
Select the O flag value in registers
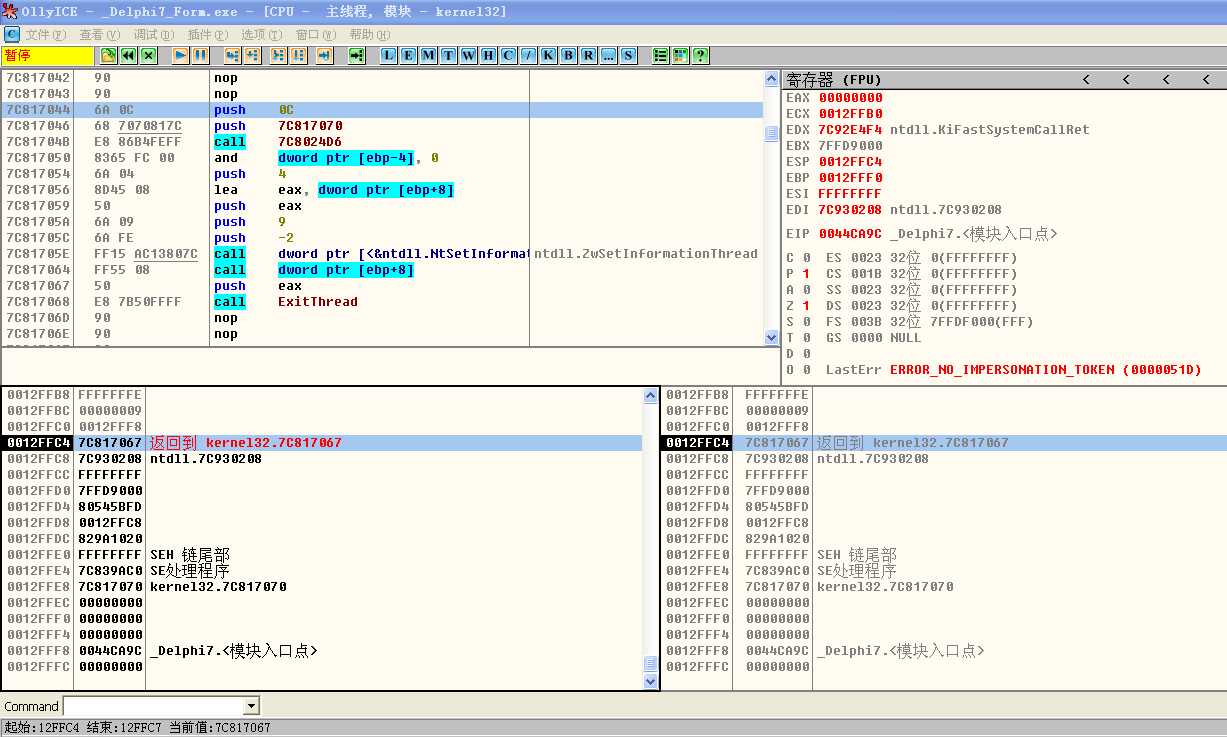coord(806,370)
